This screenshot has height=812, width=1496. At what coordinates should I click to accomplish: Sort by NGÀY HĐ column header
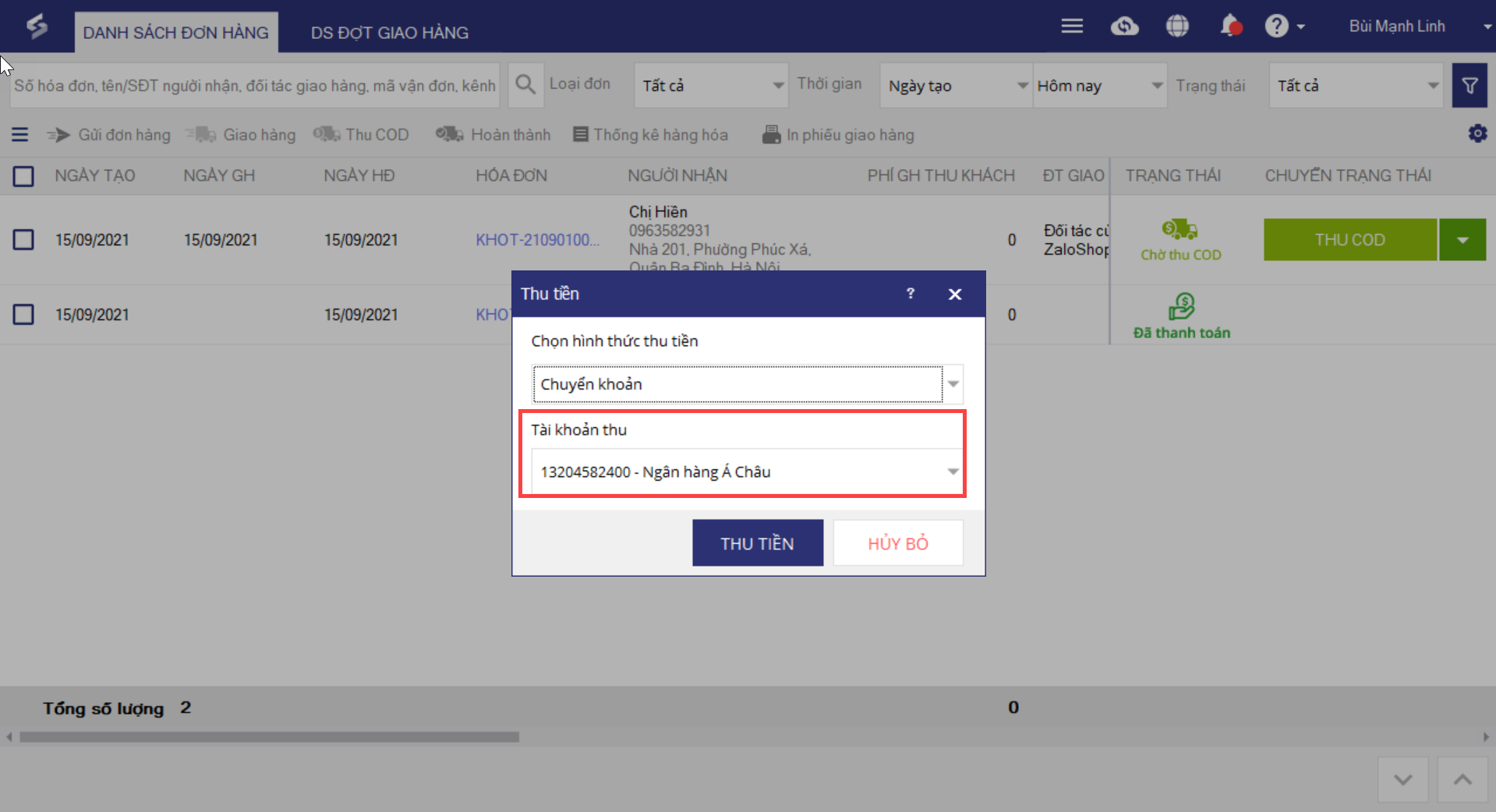pyautogui.click(x=359, y=176)
